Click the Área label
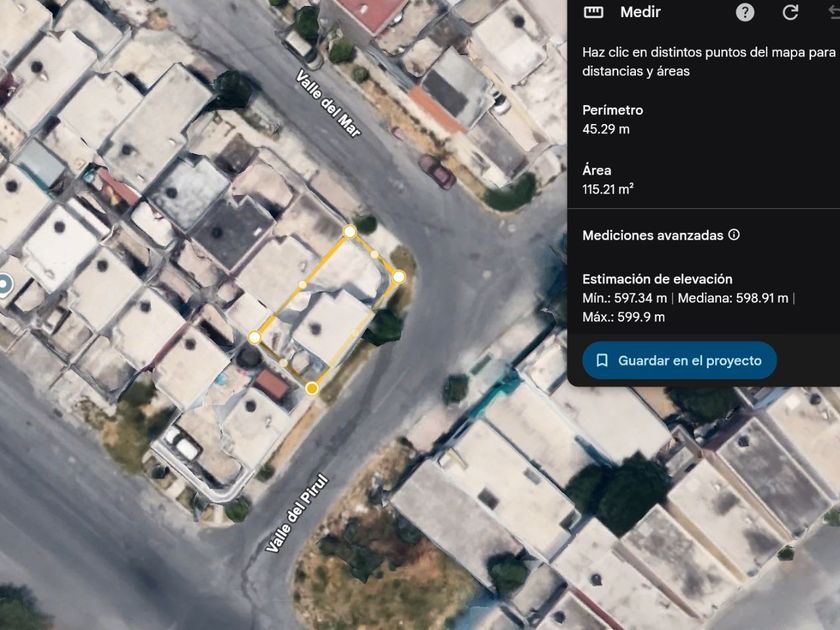 pyautogui.click(x=597, y=170)
